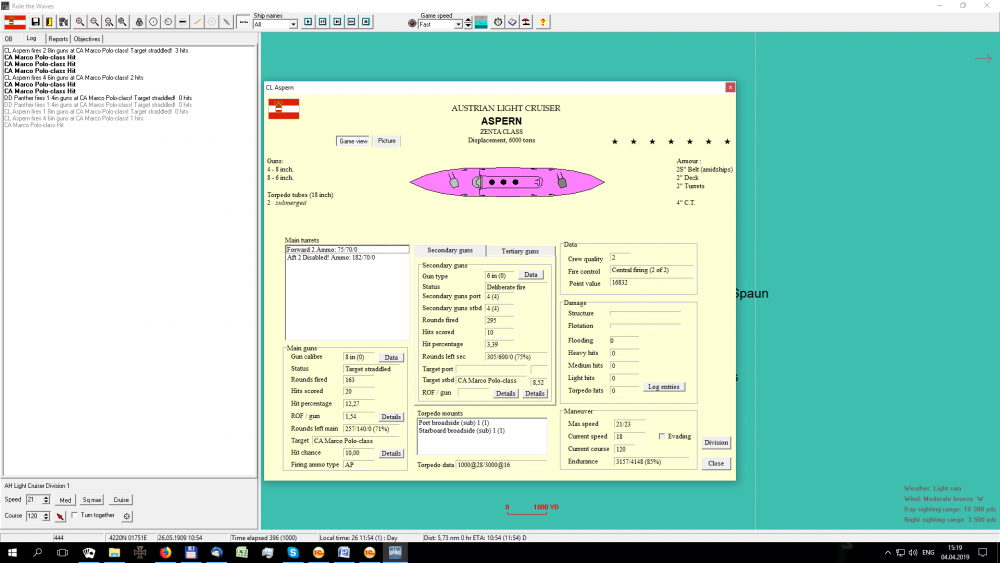Click the orange diagonal line tool icon

tap(198, 22)
